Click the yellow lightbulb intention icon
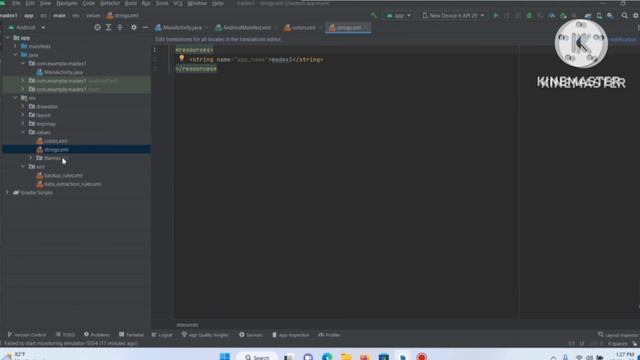Viewport: 640px width, 360px height. (x=182, y=58)
